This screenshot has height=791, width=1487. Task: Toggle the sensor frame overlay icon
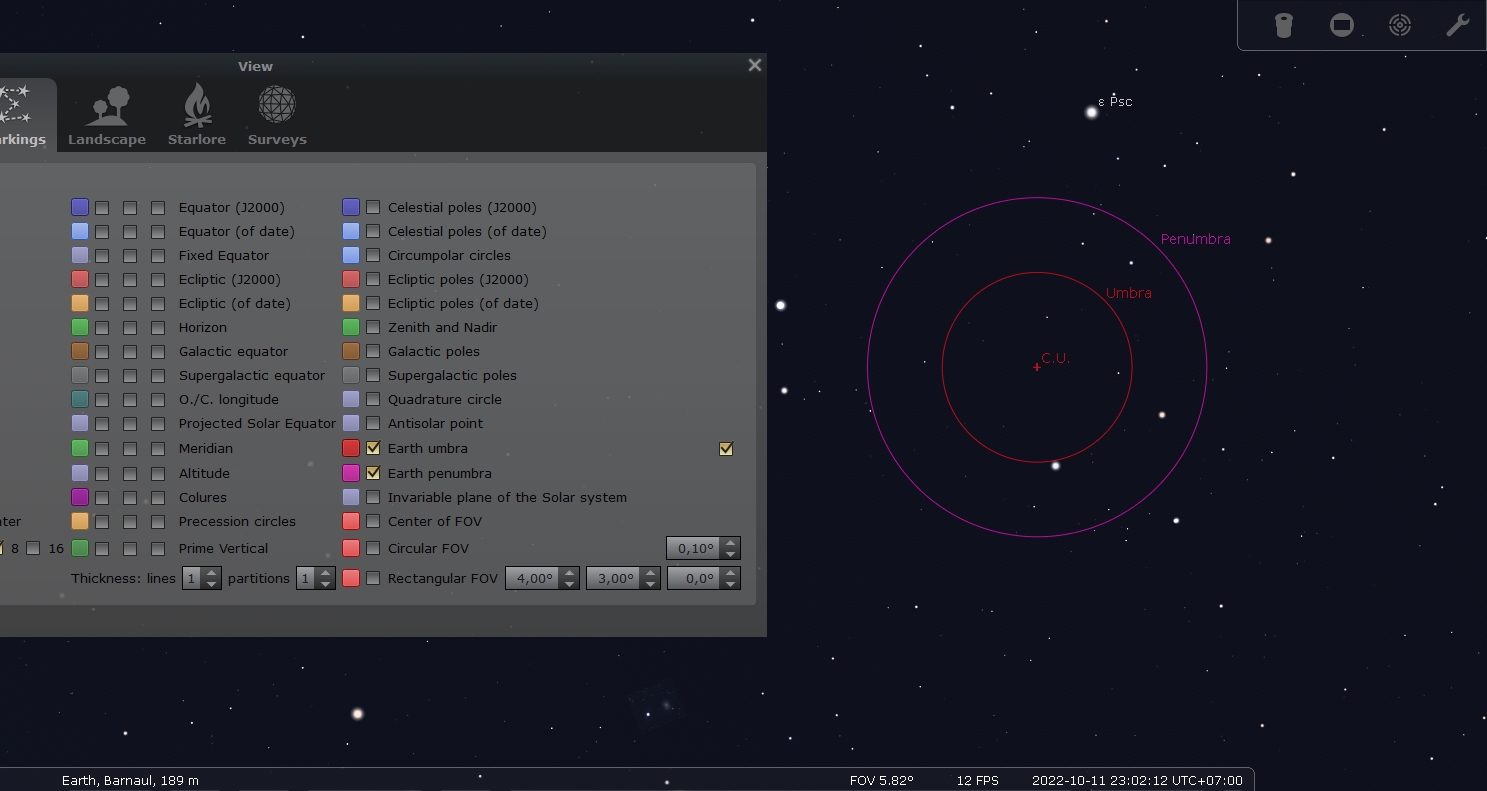pos(1342,25)
